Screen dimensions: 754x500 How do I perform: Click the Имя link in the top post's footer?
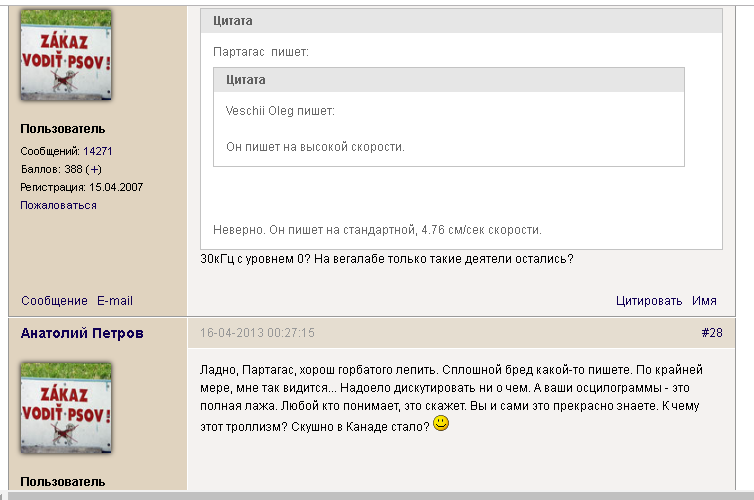(x=704, y=301)
